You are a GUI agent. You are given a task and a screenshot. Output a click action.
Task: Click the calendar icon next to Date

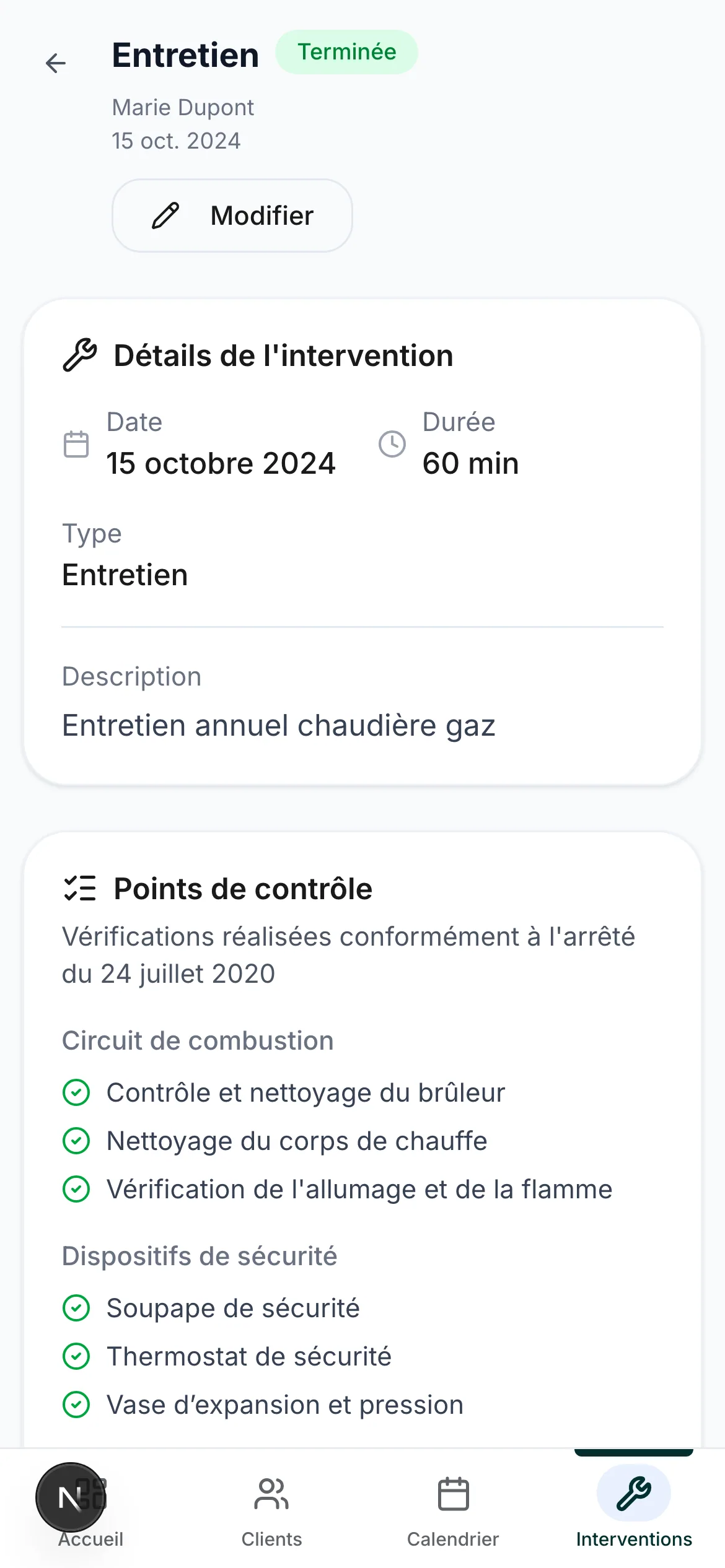[x=76, y=444]
